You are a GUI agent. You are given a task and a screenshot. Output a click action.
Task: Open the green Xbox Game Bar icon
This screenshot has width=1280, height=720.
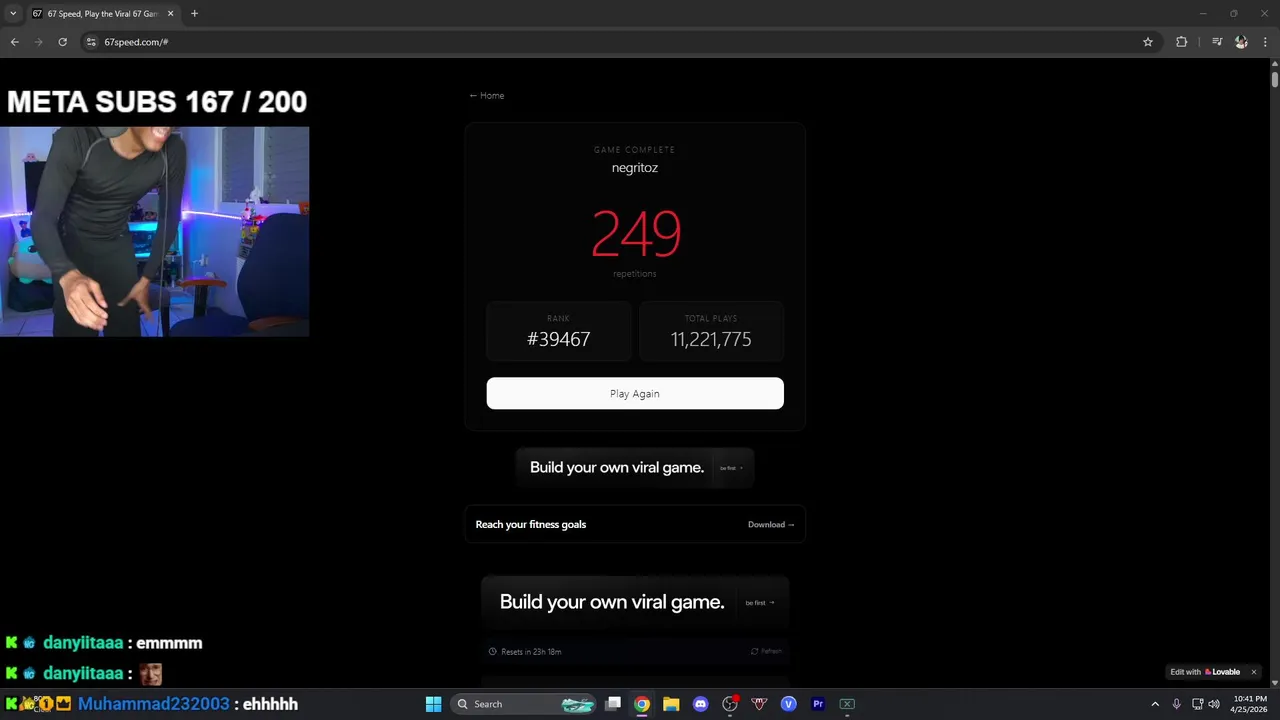(x=847, y=704)
